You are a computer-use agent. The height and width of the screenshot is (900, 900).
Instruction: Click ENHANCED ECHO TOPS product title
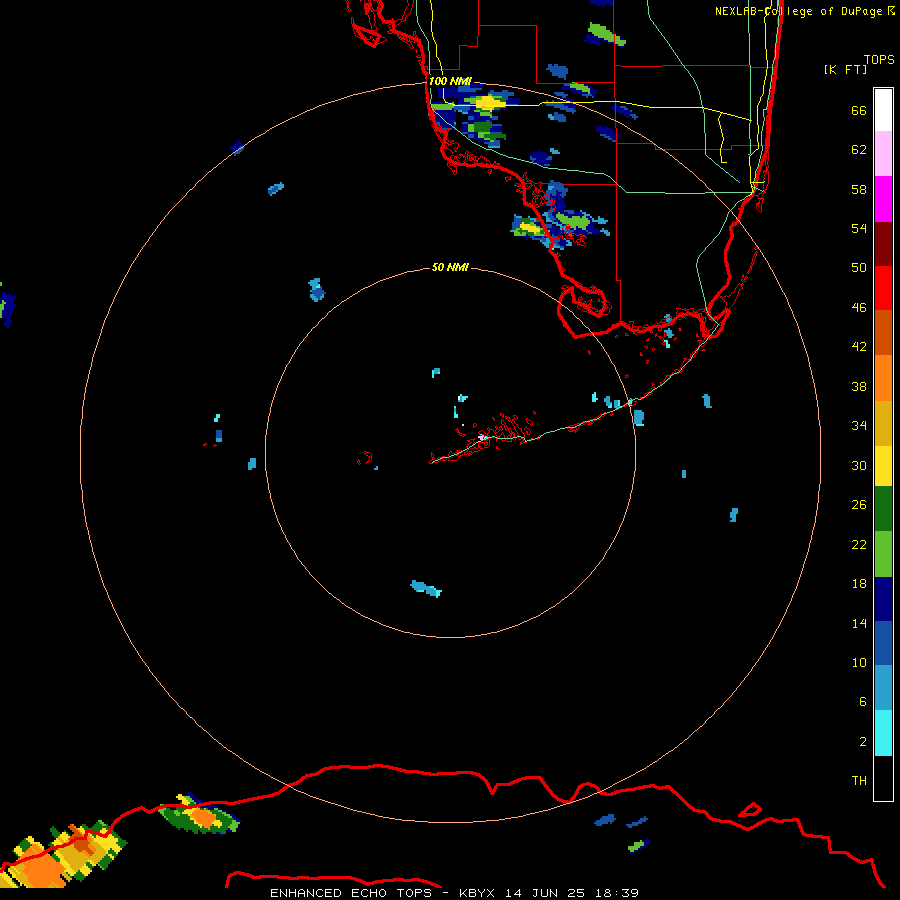pos(350,893)
